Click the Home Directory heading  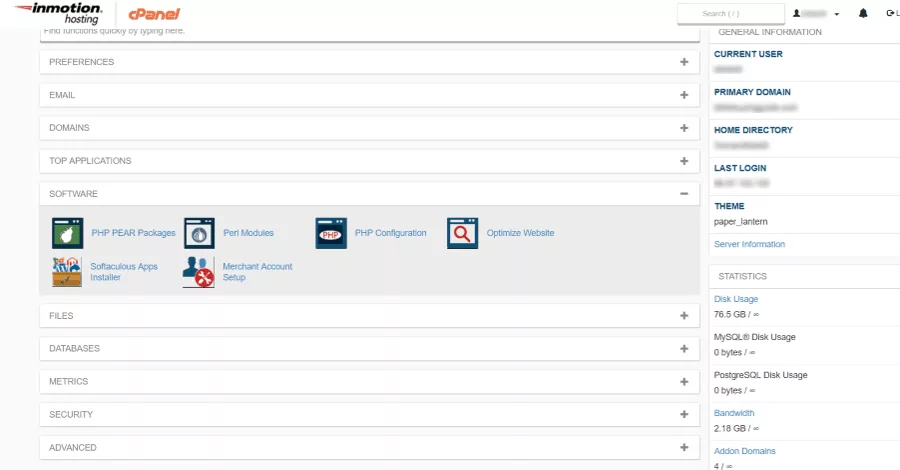[x=753, y=130]
